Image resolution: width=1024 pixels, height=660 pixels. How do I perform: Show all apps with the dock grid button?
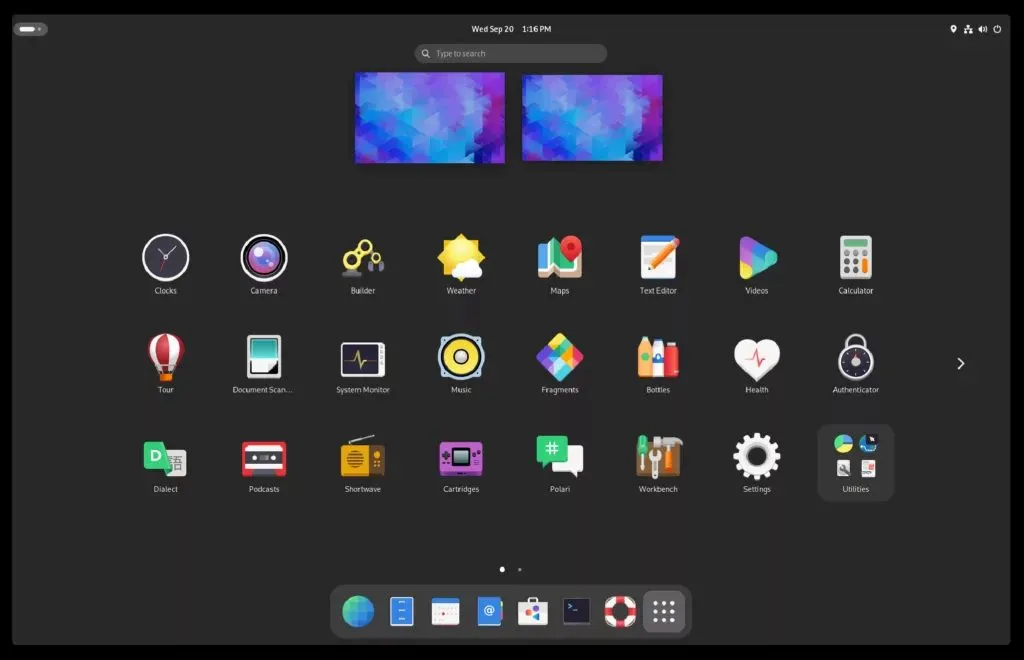coord(663,611)
